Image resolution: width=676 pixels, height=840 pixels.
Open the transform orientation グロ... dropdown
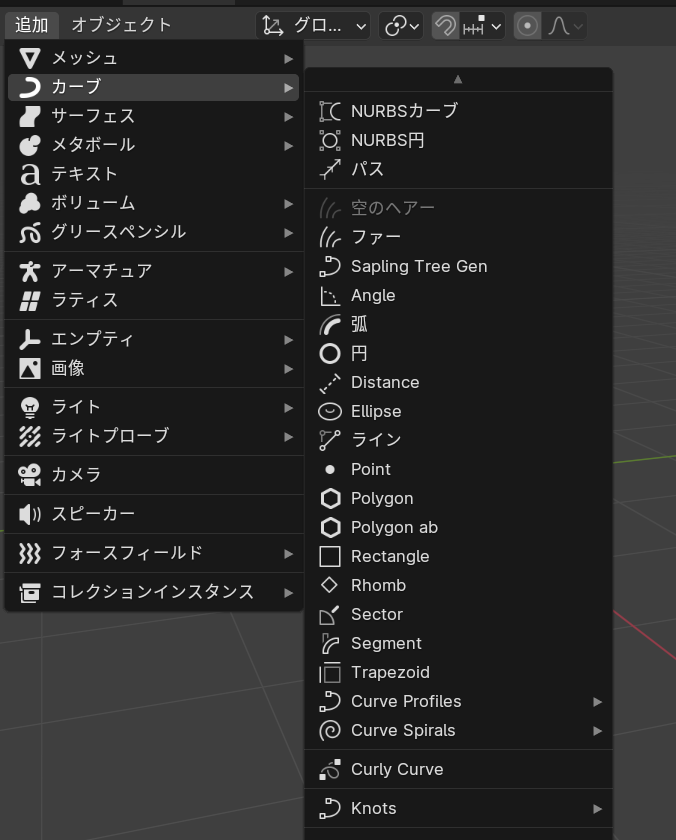pyautogui.click(x=313, y=26)
